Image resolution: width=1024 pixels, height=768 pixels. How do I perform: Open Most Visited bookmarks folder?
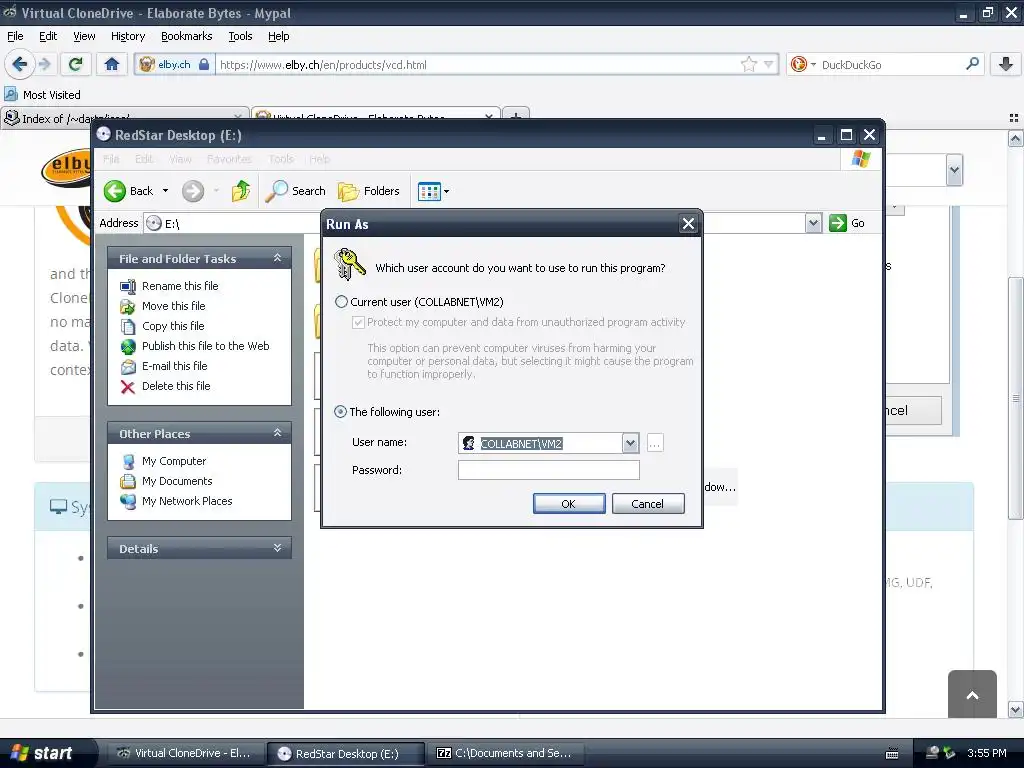coord(42,95)
